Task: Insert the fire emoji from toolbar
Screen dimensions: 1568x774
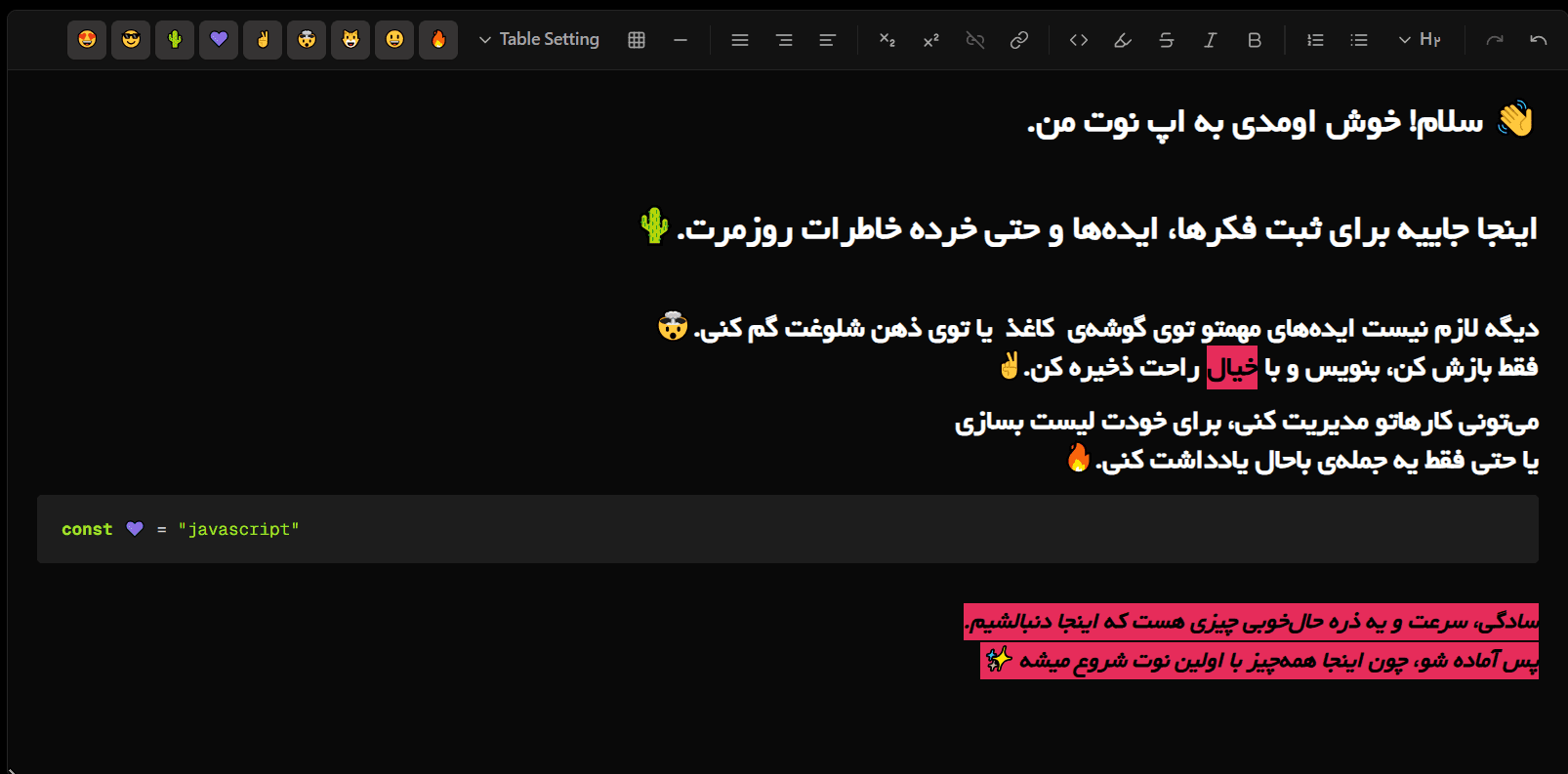Action: pos(438,40)
